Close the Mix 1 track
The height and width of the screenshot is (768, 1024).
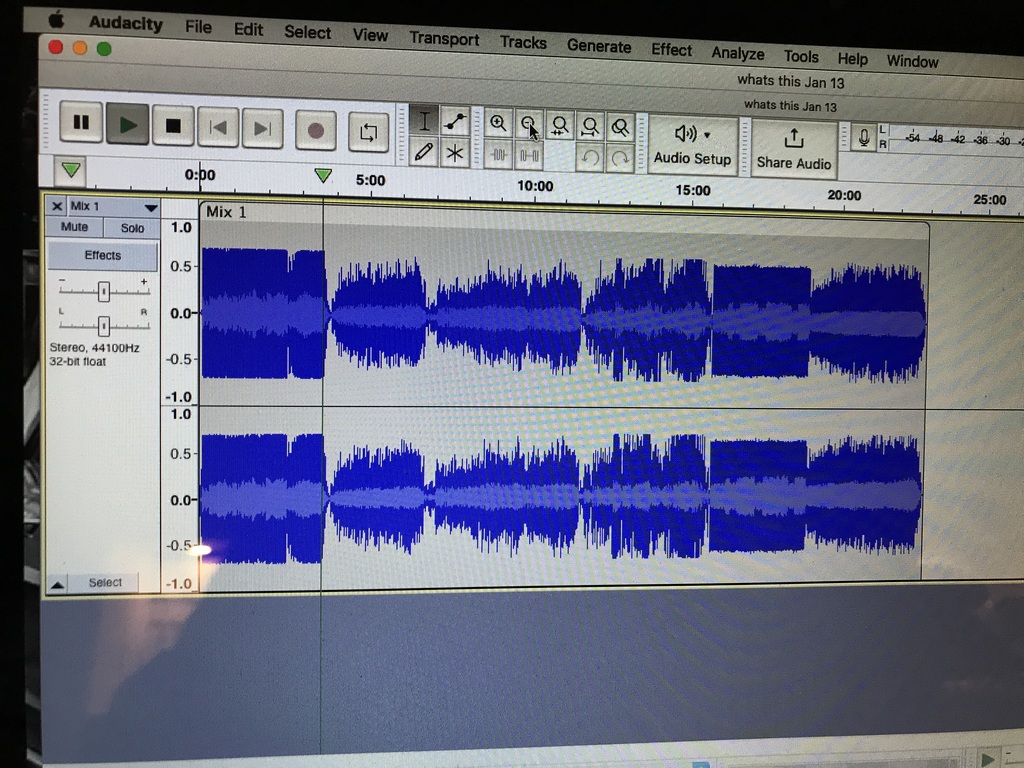coord(57,206)
